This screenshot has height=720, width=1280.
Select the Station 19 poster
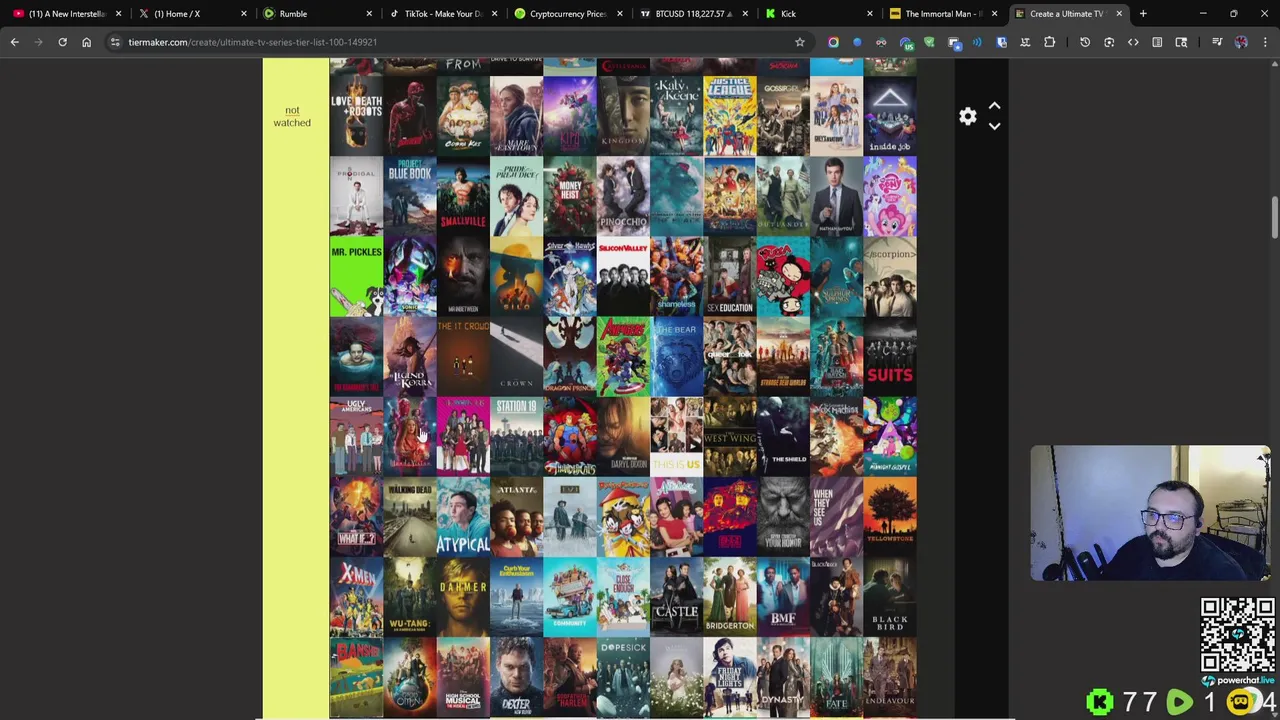(516, 436)
